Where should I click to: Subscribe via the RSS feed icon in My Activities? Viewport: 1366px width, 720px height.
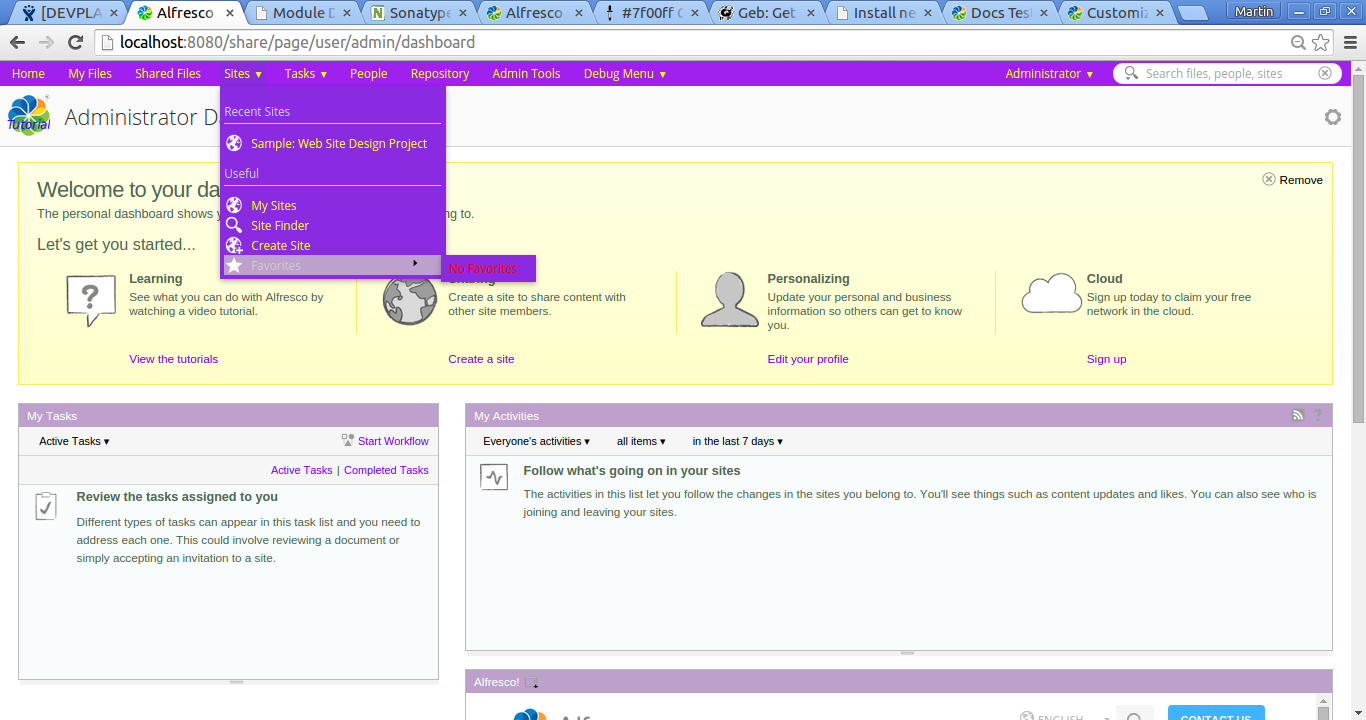pos(1298,414)
